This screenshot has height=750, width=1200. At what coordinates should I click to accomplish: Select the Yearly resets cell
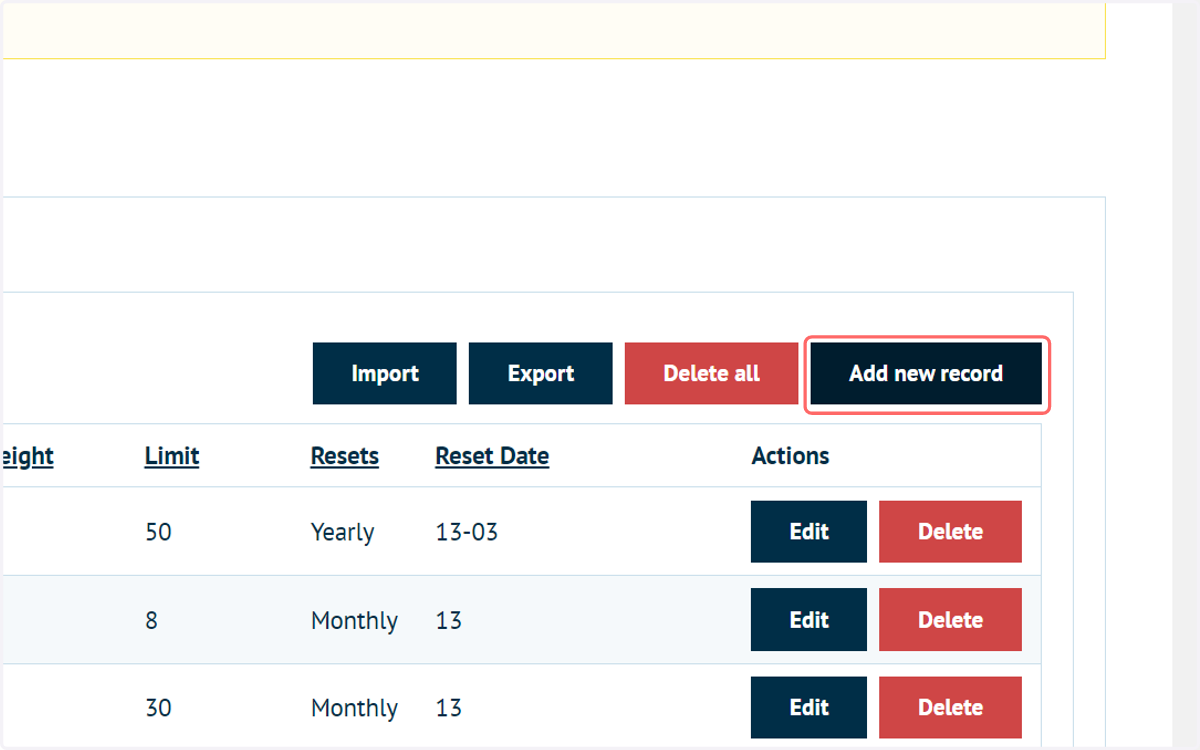coord(342,532)
